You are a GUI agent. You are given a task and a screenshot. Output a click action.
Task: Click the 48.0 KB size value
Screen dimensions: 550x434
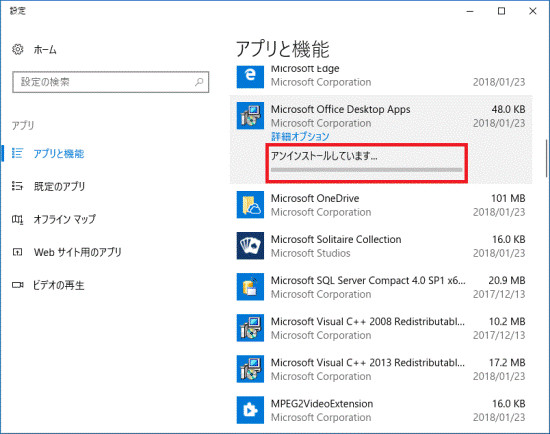tap(508, 109)
